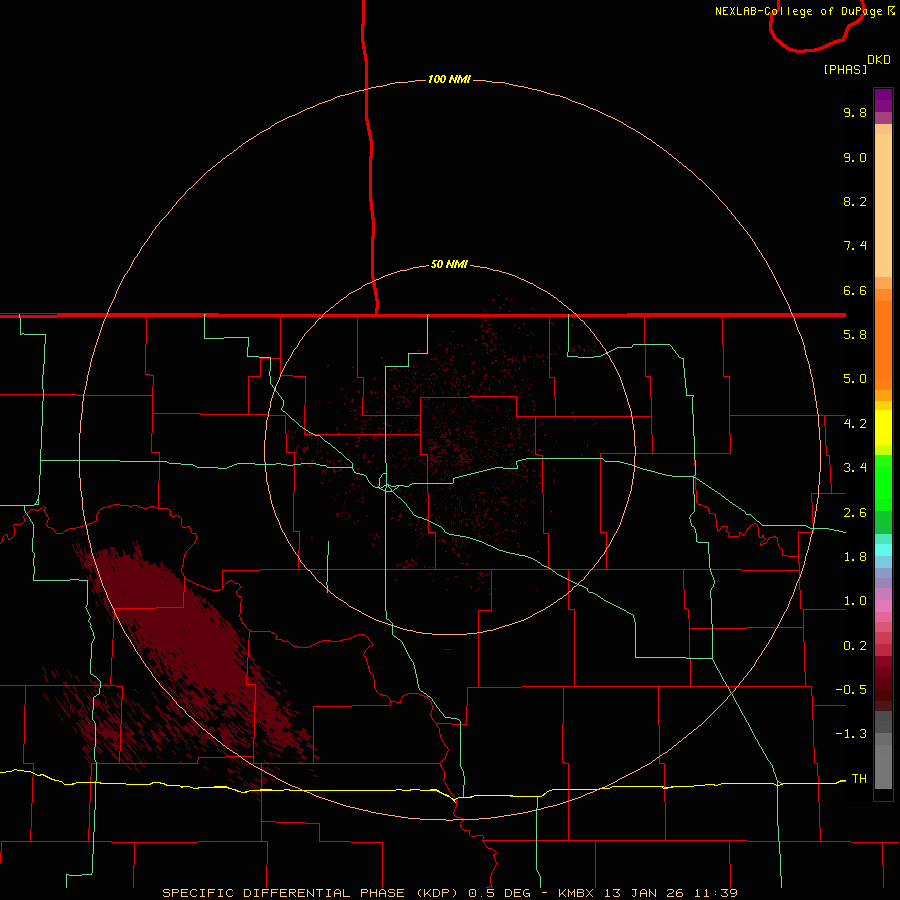Pick the orange color bar segment
The height and width of the screenshot is (900, 900).
883,346
